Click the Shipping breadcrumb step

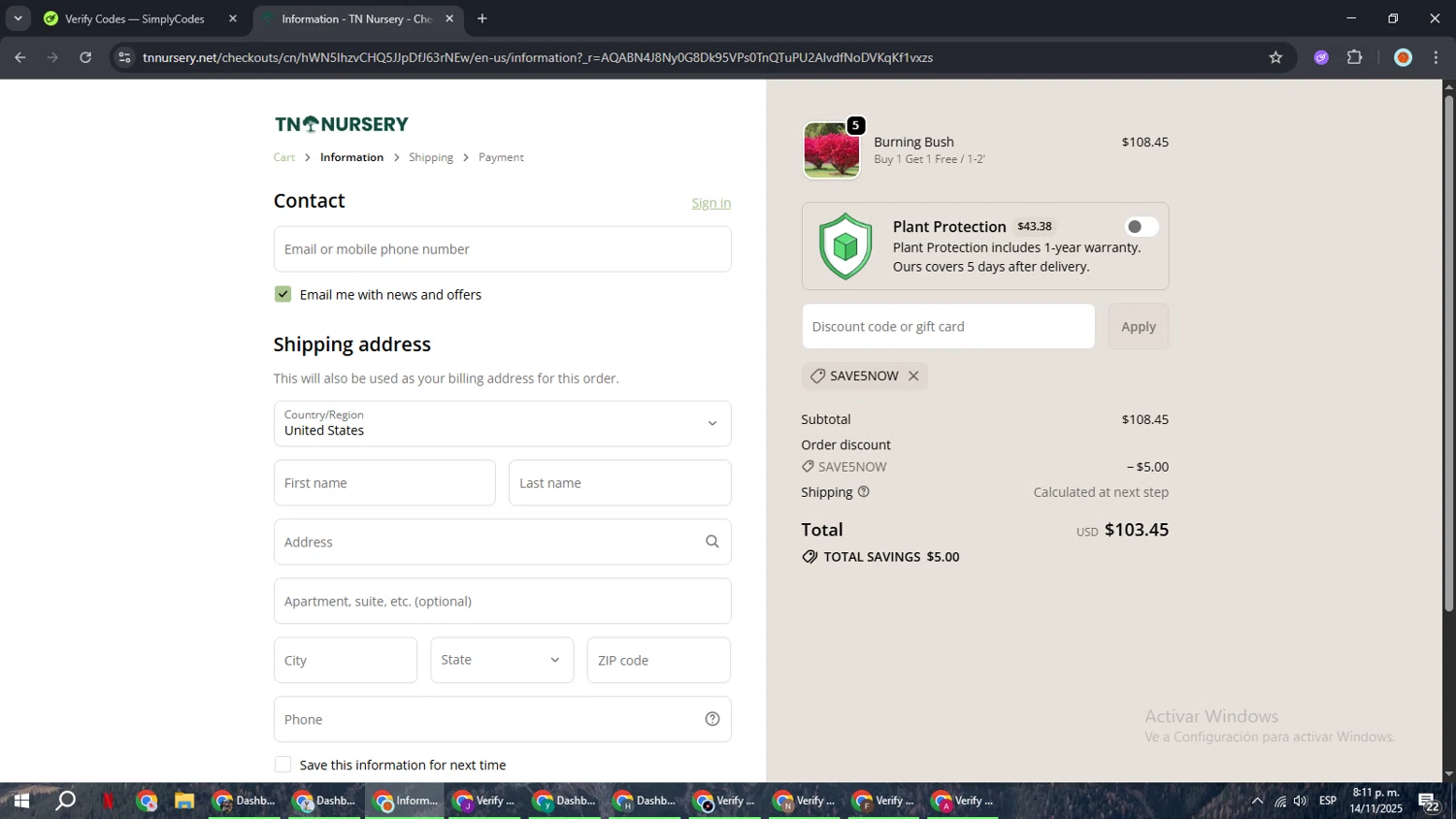click(x=431, y=157)
